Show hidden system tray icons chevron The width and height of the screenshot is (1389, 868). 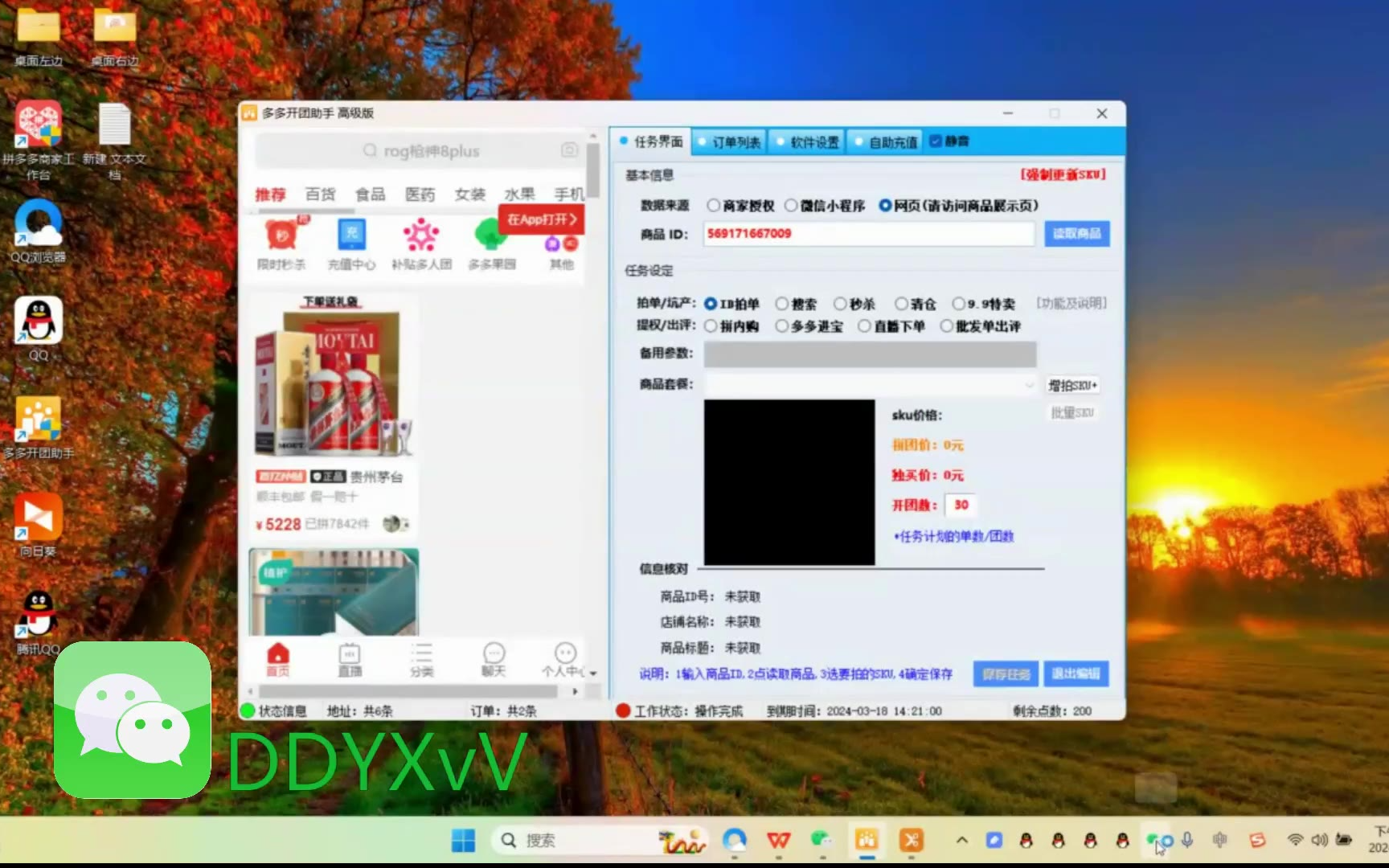point(961,841)
